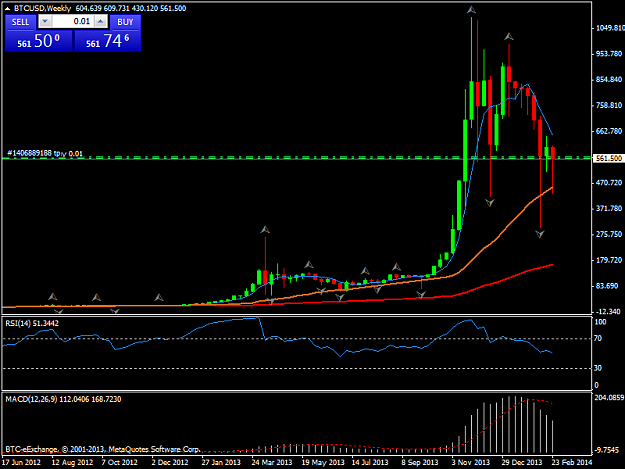The width and height of the screenshot is (625, 469).
Task: Decrease trade volume with the down arrow
Action: pyautogui.click(x=45, y=22)
